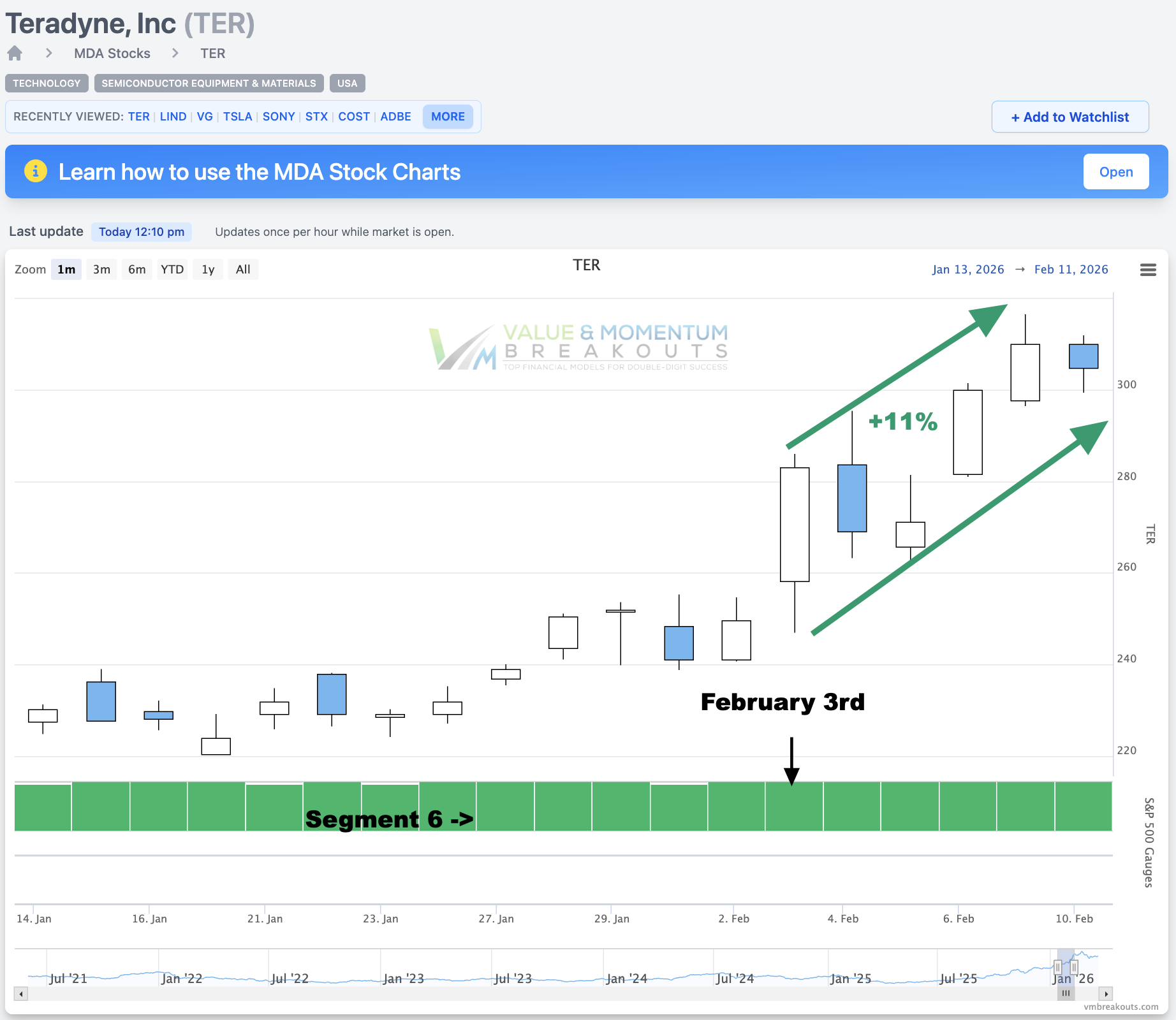Choose the 6m zoom option
Viewport: 1176px width, 1020px height.
click(x=136, y=270)
